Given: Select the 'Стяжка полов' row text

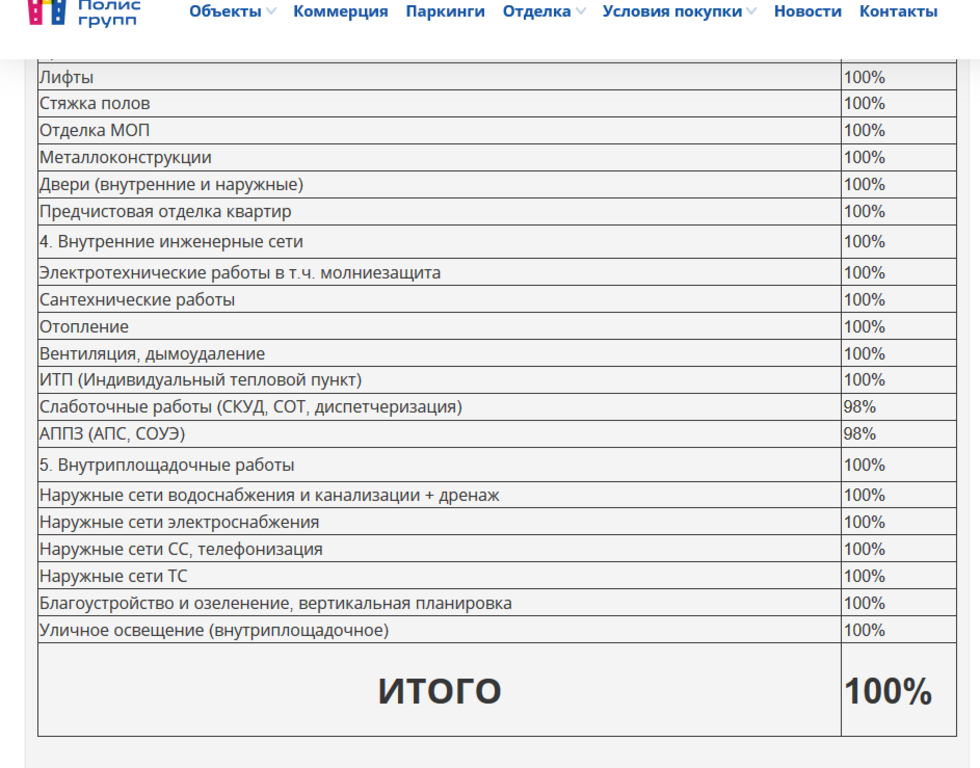Looking at the screenshot, I should [x=94, y=104].
